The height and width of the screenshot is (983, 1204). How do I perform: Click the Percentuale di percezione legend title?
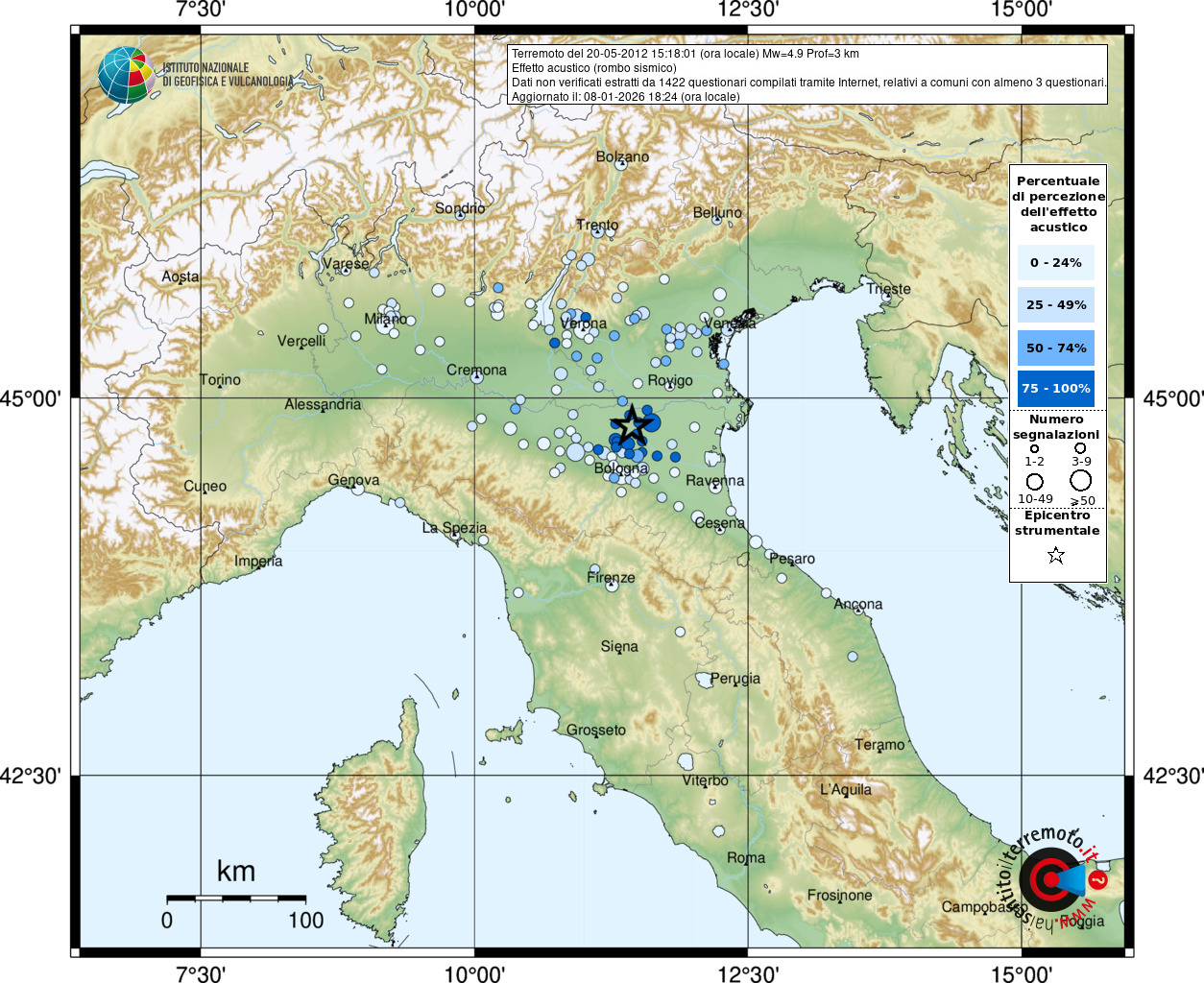pos(1058,204)
